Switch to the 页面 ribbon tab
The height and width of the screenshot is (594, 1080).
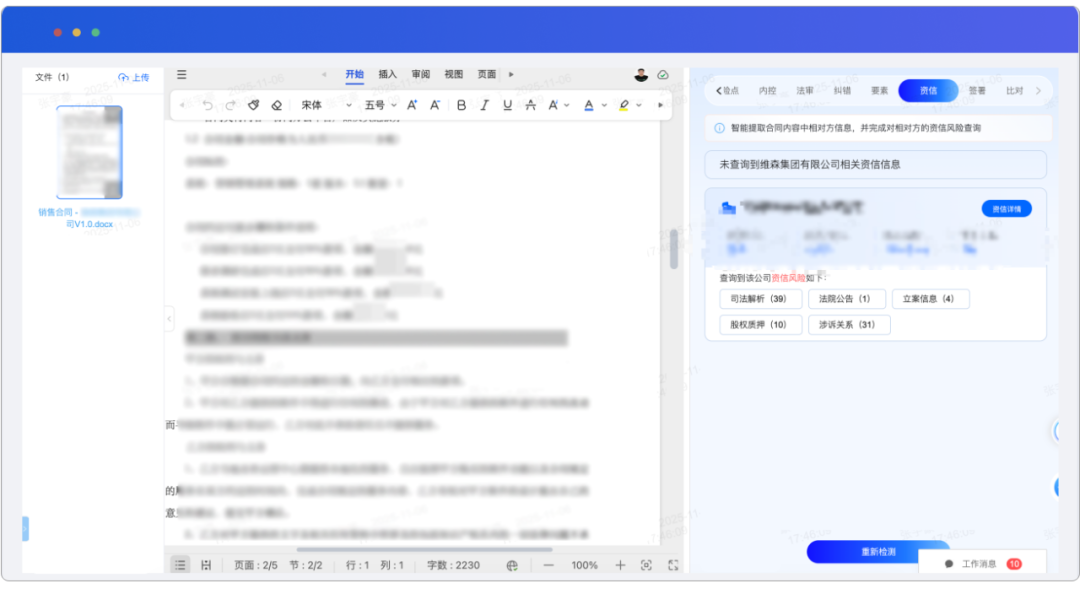tap(487, 74)
